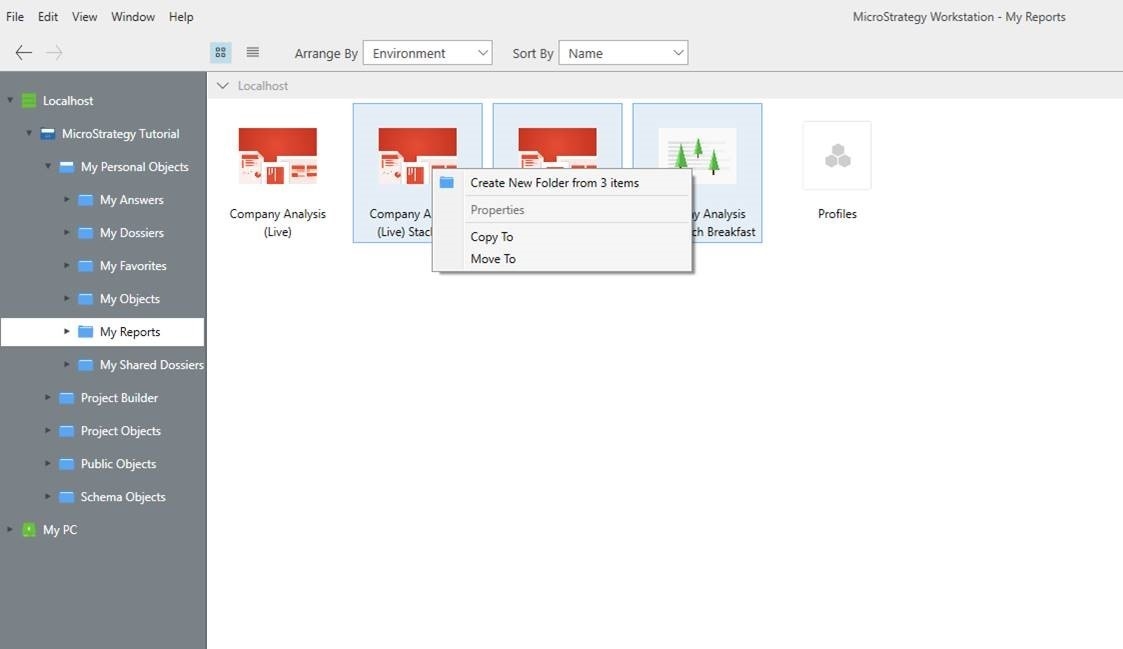Expand the My Objects folder arrow

point(67,298)
